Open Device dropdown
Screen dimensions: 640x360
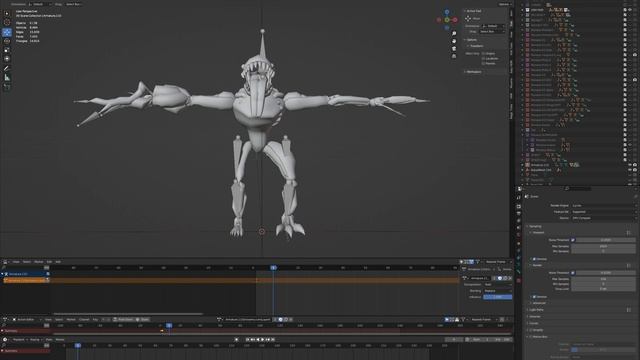(x=603, y=218)
